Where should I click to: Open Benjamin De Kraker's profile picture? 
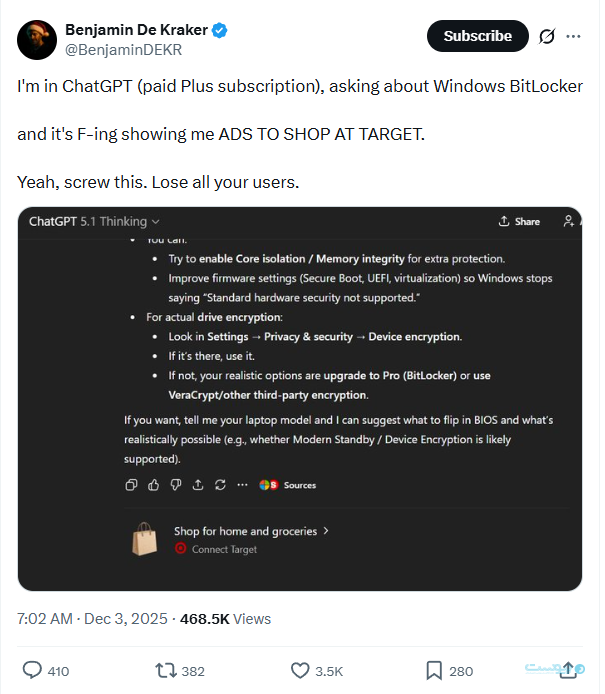pos(36,38)
